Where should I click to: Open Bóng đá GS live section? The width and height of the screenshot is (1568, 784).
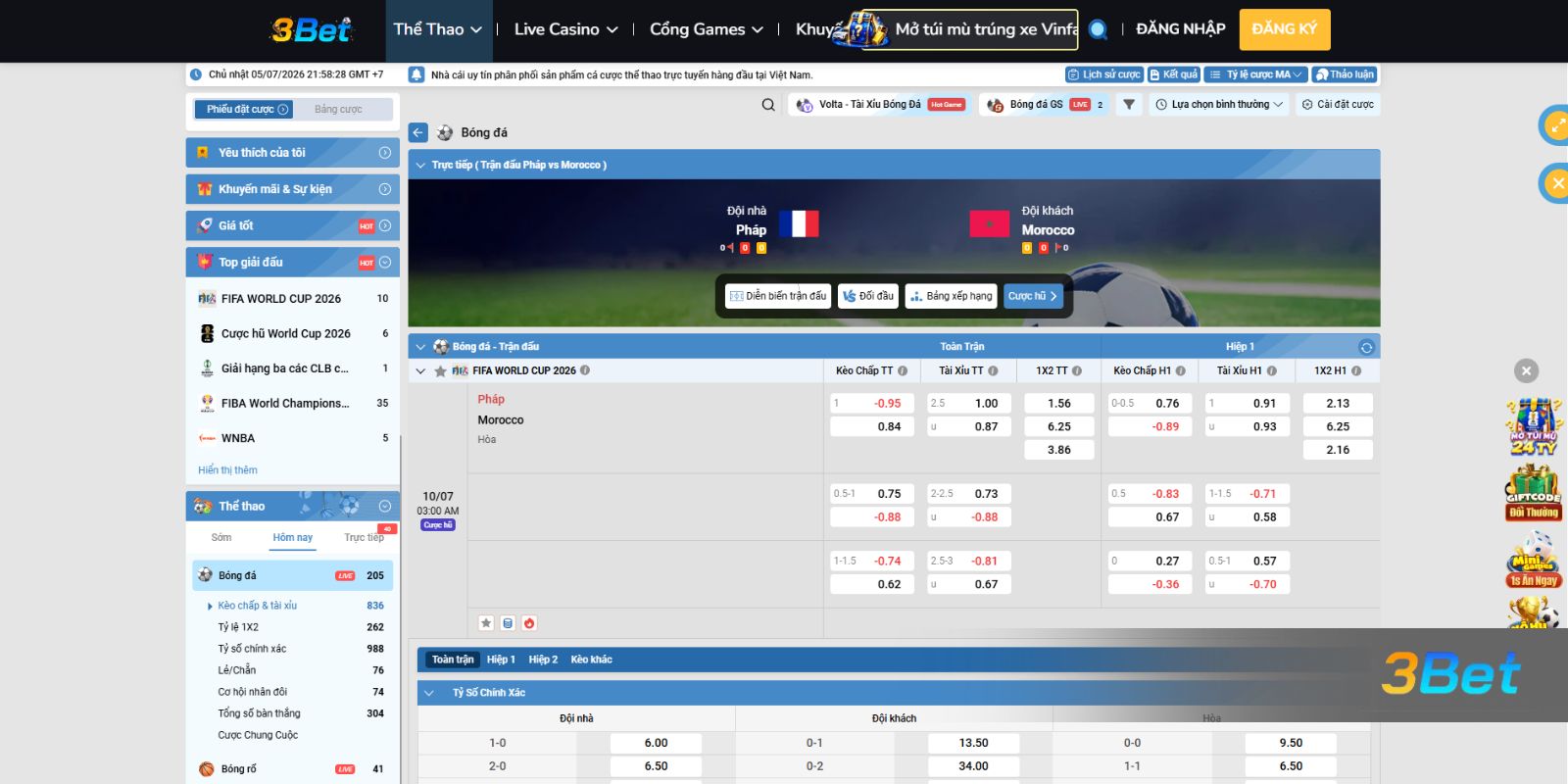[x=1046, y=105]
